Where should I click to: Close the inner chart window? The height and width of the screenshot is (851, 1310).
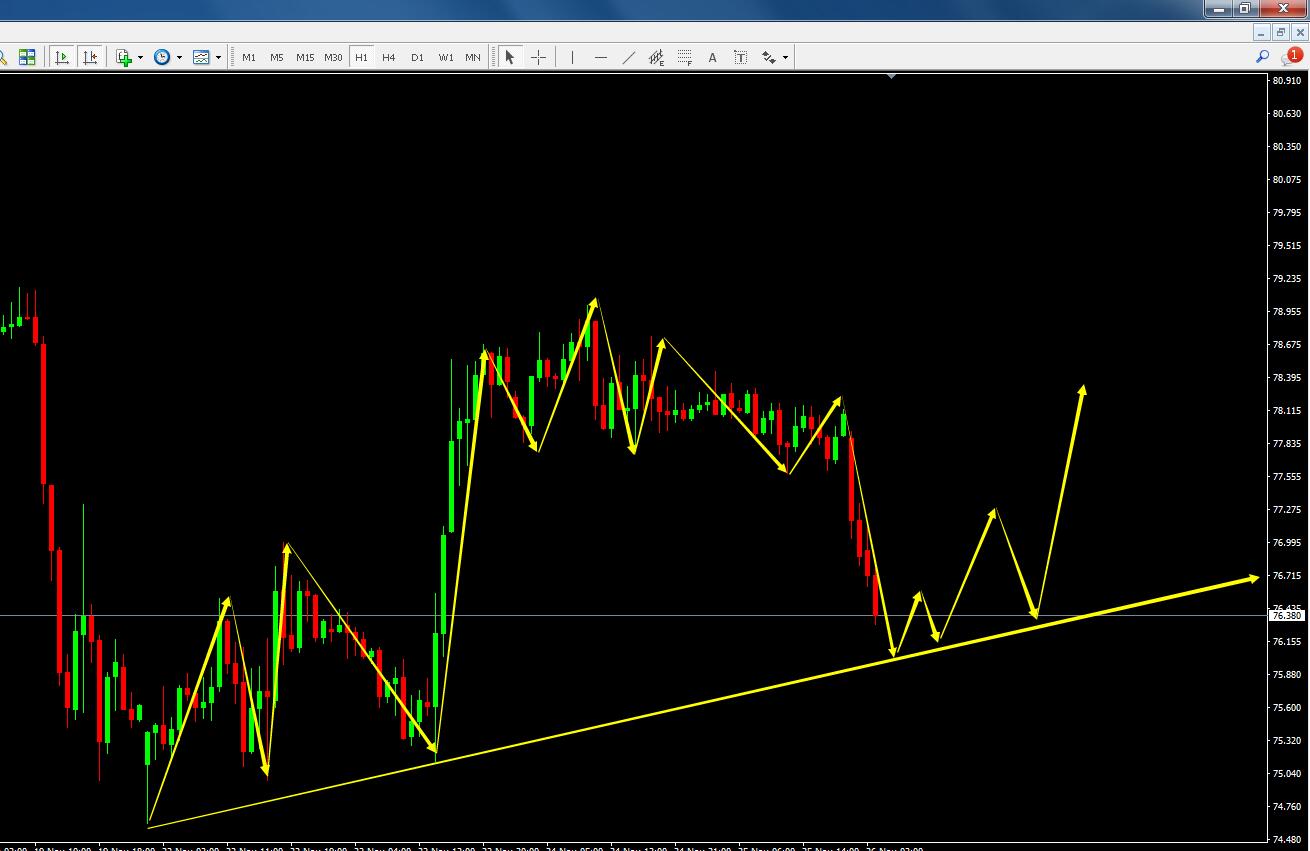coord(1300,32)
